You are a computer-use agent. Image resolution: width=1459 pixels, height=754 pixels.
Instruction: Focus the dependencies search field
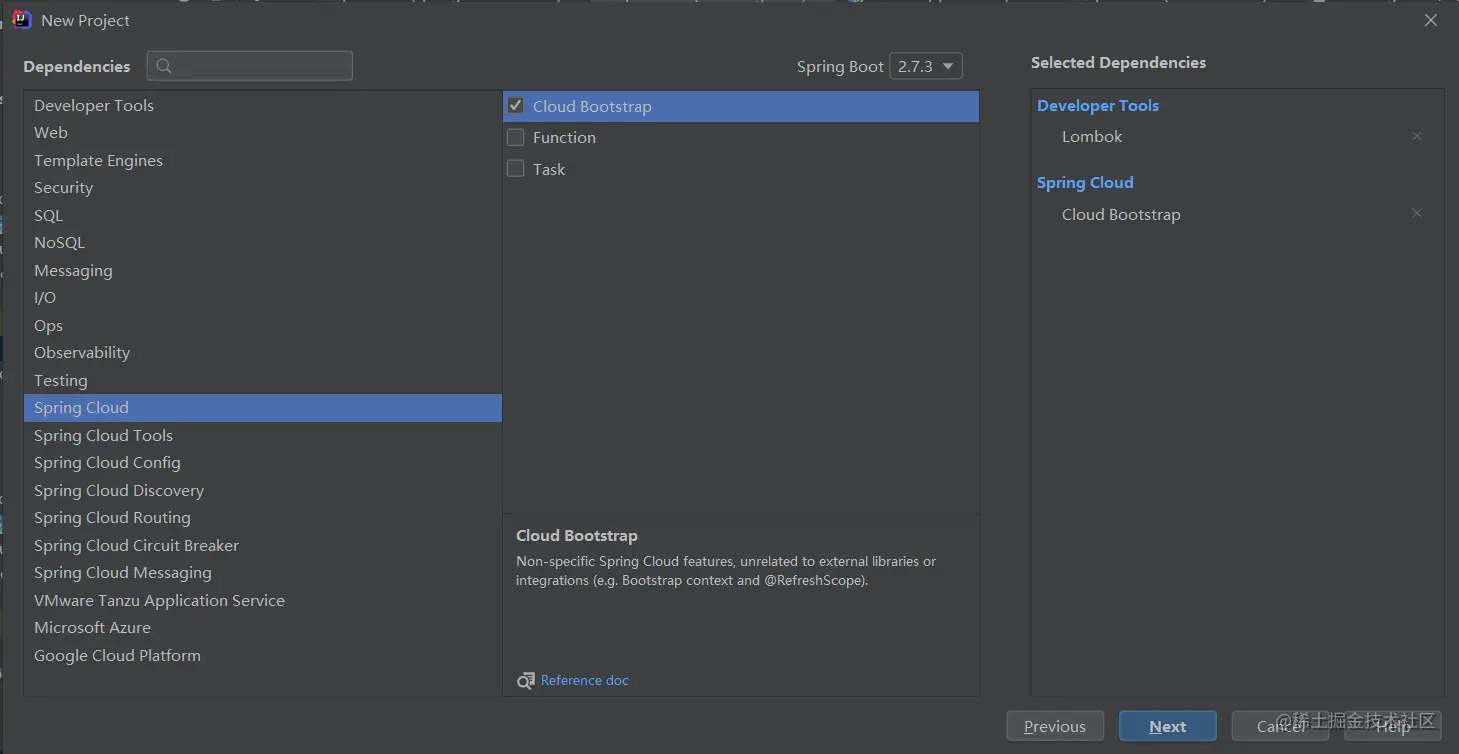point(260,66)
